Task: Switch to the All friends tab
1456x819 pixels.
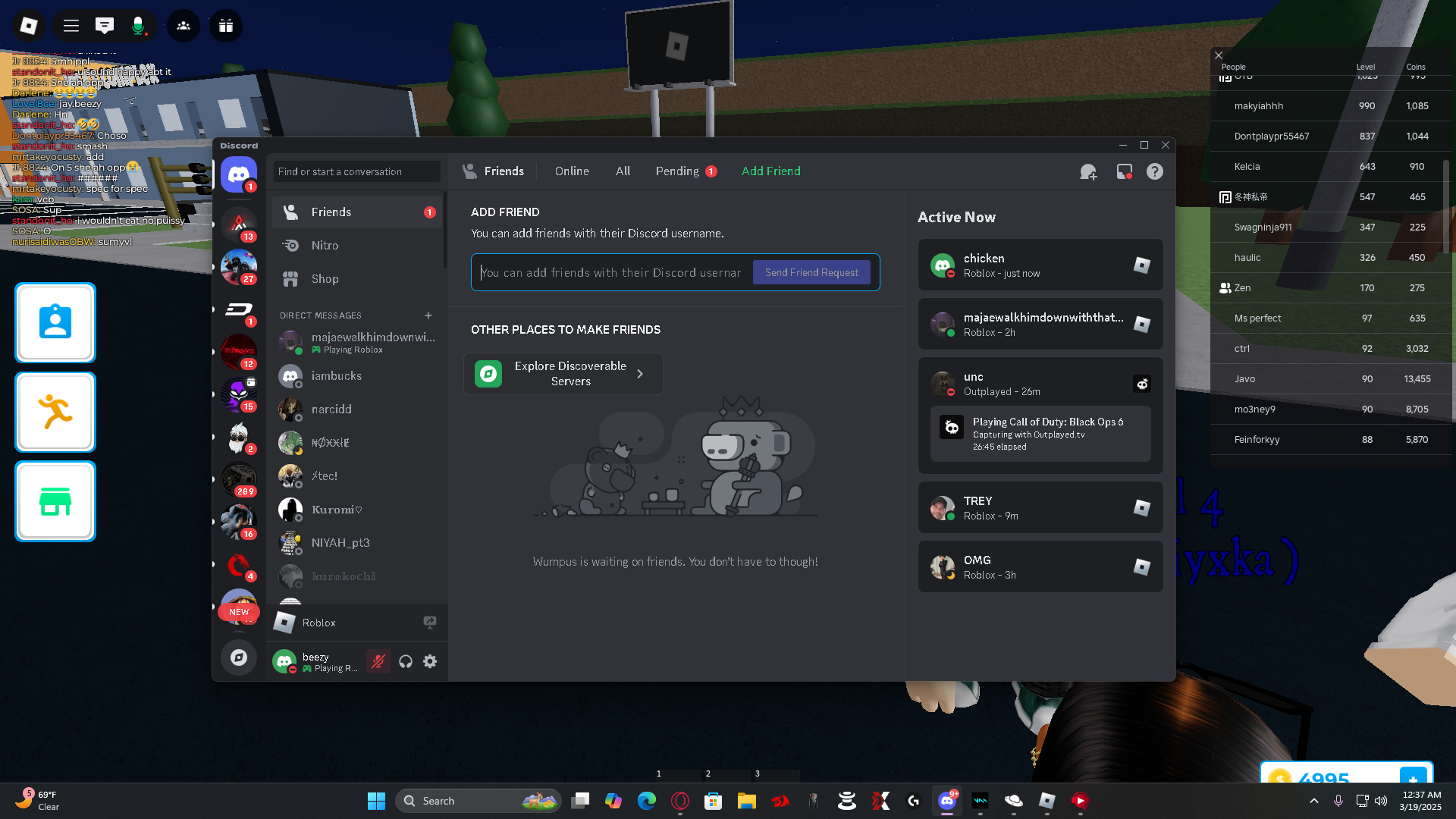Action: [x=623, y=171]
